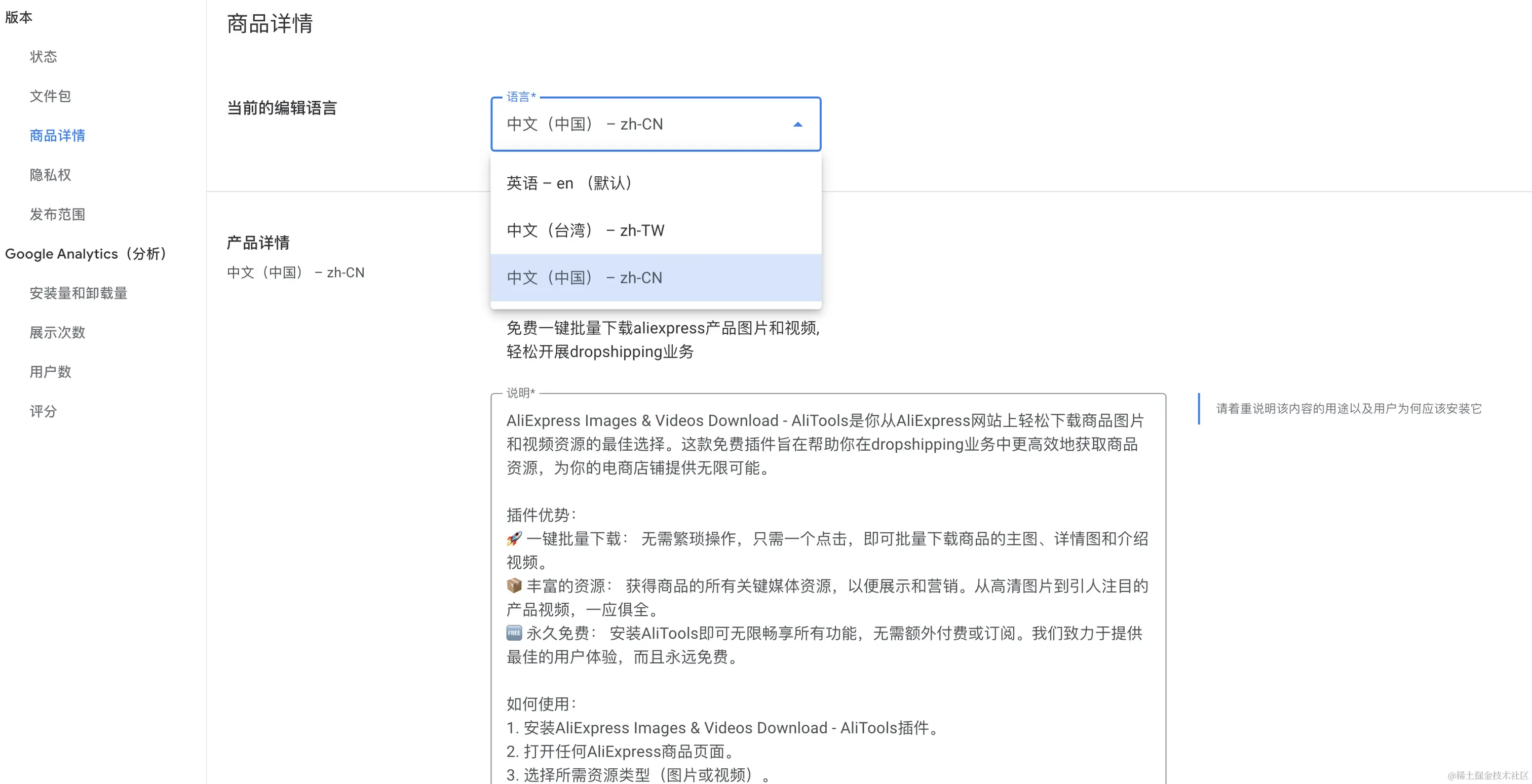Click the 如何使用 line in description
The image size is (1532, 784).
tap(541, 704)
